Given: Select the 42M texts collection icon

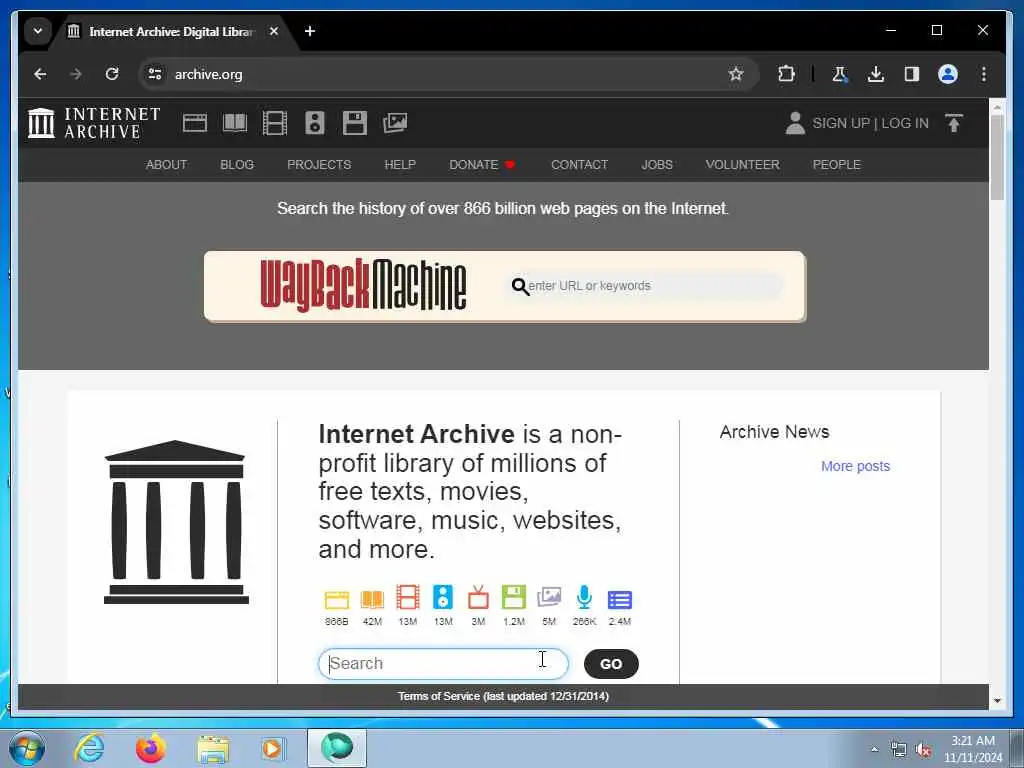Looking at the screenshot, I should click(372, 599).
